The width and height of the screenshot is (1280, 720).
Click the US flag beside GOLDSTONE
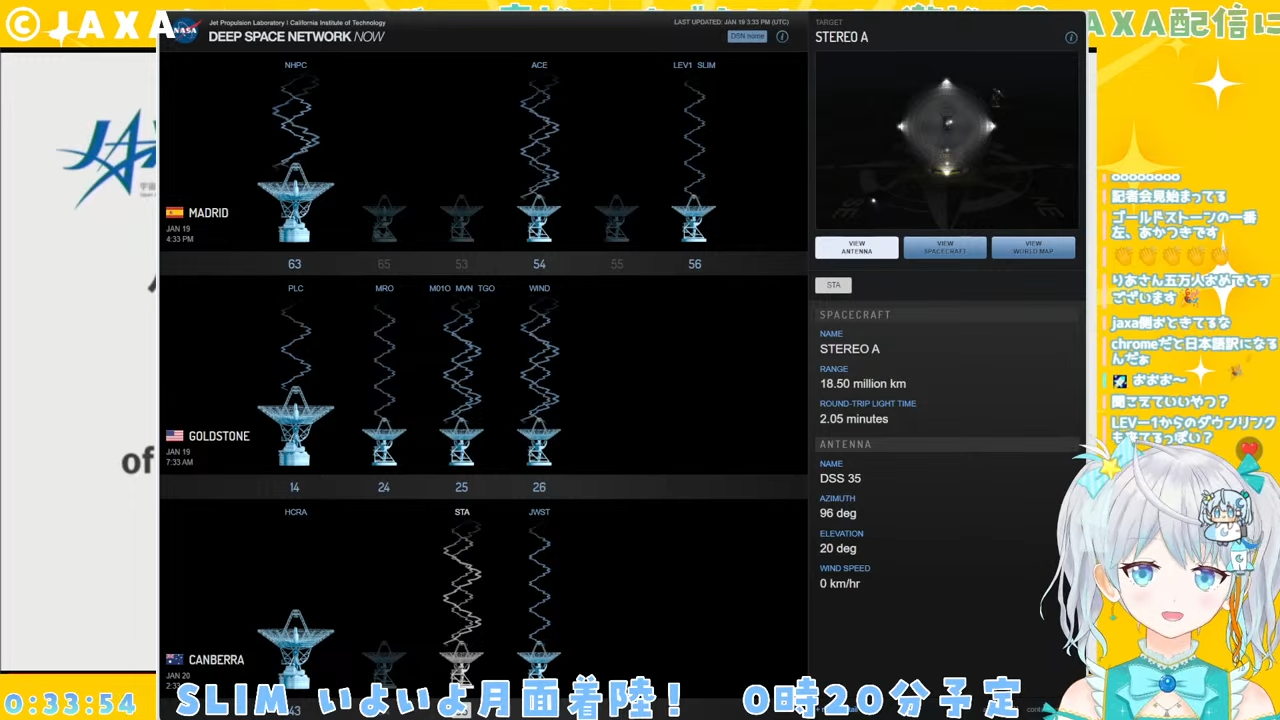point(175,436)
